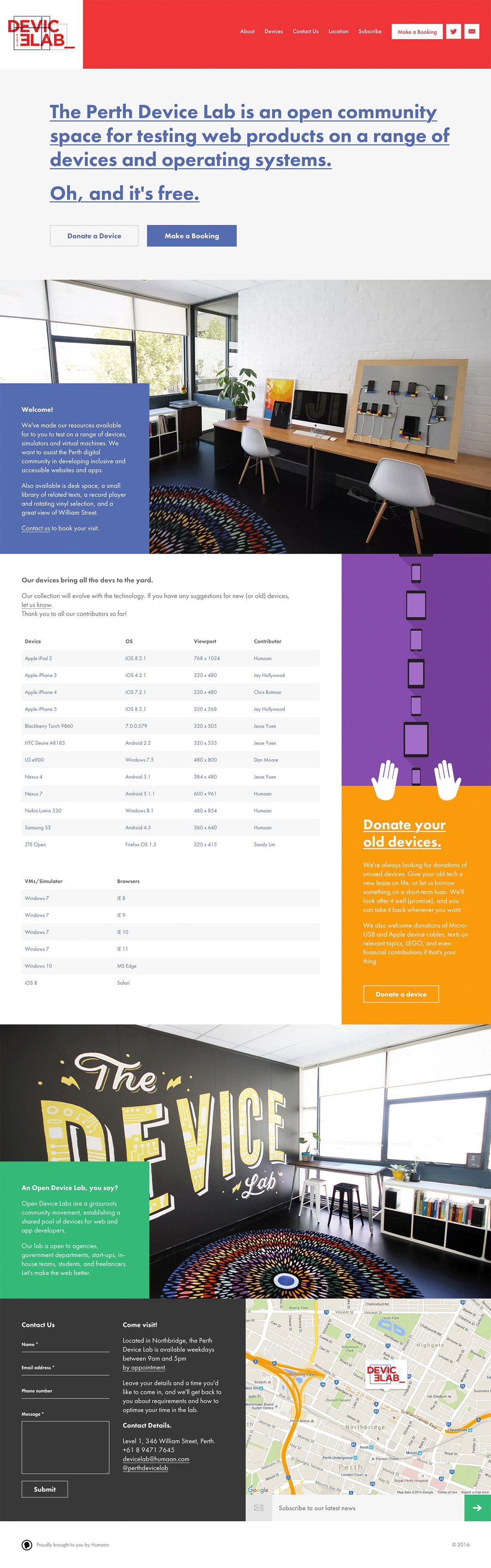Open the @perthdevicelab Twitter link

[x=145, y=1467]
